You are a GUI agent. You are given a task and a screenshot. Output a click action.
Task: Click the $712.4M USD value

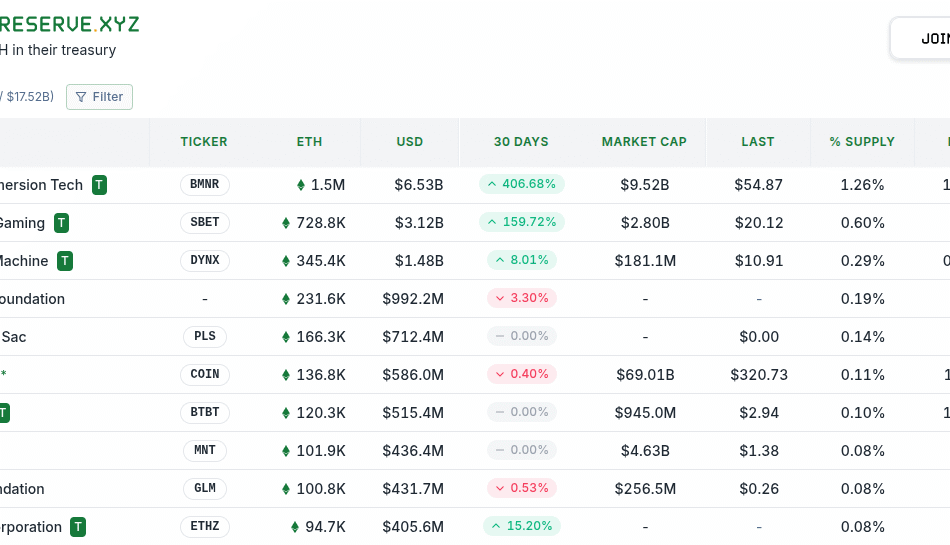click(x=413, y=337)
